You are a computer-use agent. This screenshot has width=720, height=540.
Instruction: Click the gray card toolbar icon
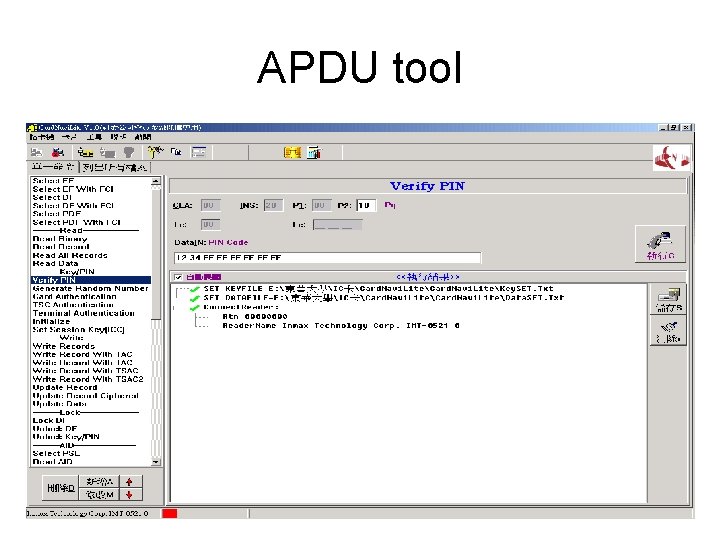point(107,152)
